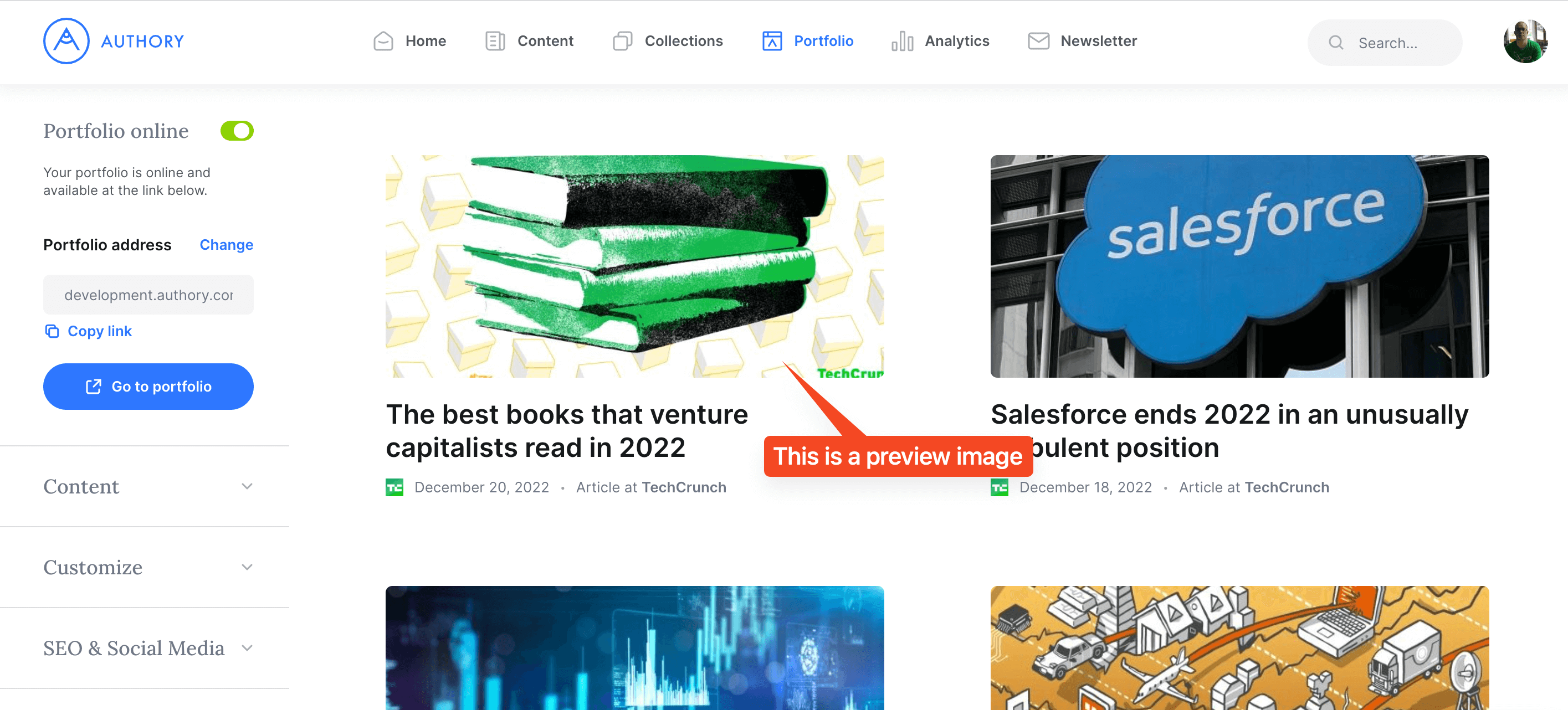Expand the Customize sidebar section
This screenshot has width=1568, height=710.
pyautogui.click(x=148, y=567)
